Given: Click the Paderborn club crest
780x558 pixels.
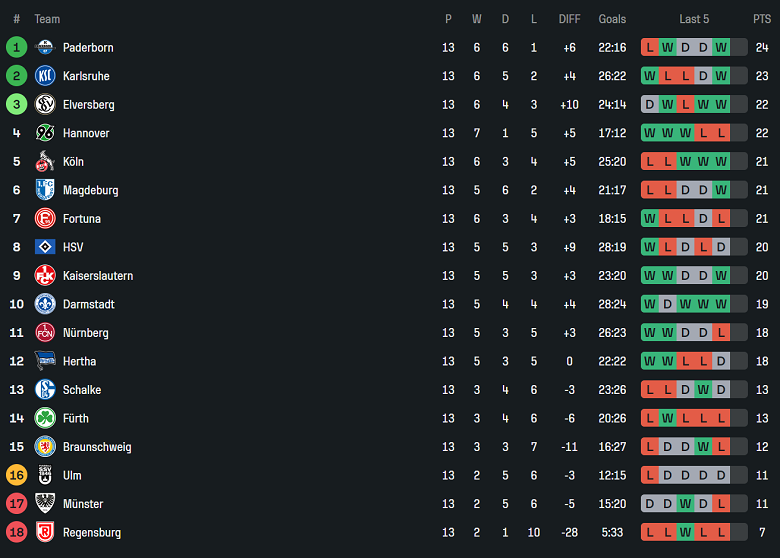Looking at the screenshot, I should (x=44, y=47).
